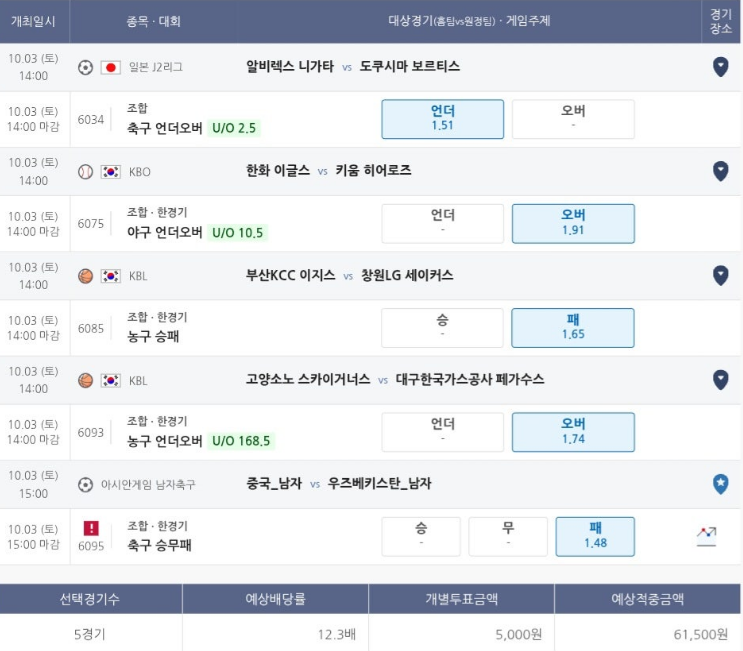Select 승 option for basketball game 6085
743x651 pixels.
(x=442, y=328)
